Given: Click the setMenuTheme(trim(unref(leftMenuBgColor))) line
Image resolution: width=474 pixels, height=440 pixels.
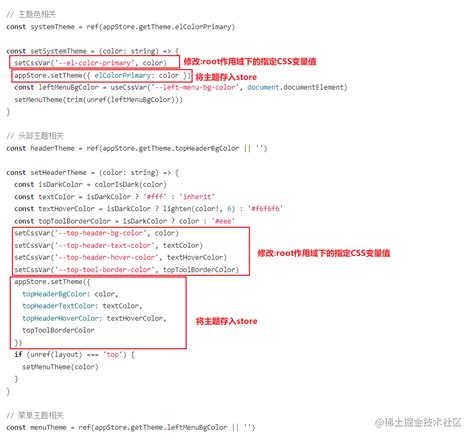Looking at the screenshot, I should pos(98,100).
